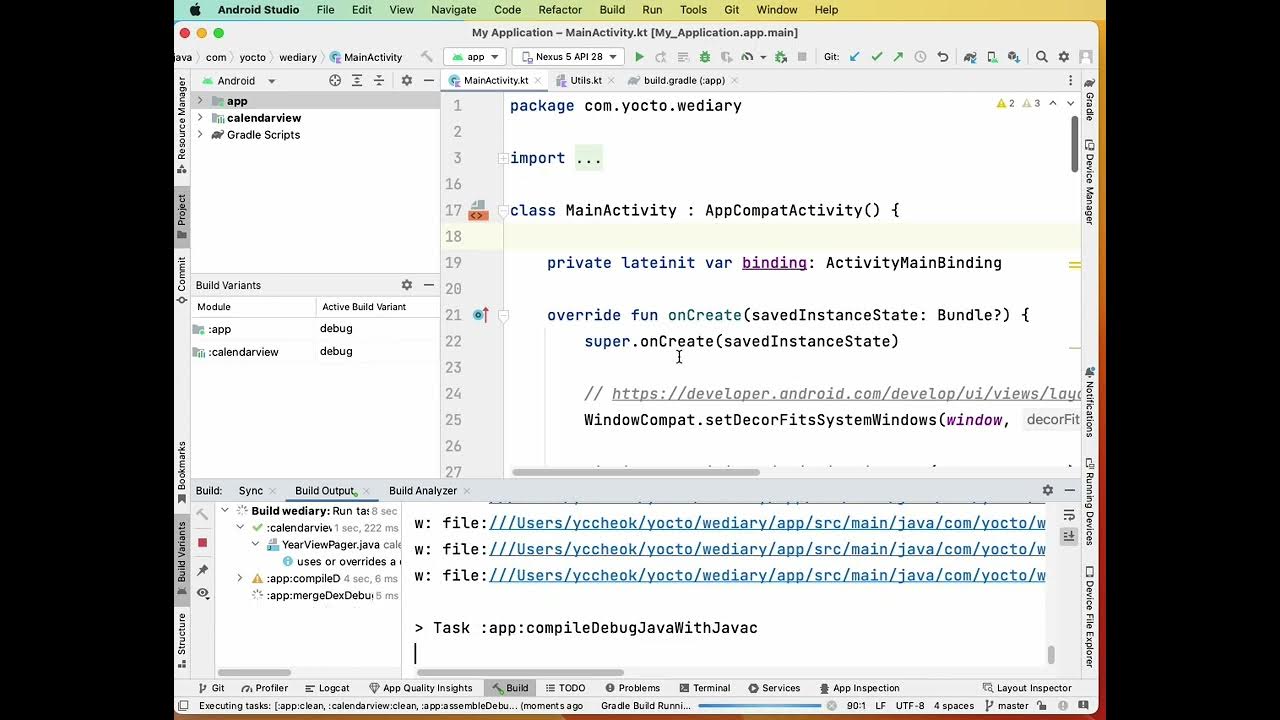This screenshot has height=720, width=1280.
Task: Collapse the Build wediary node
Action: (225, 511)
